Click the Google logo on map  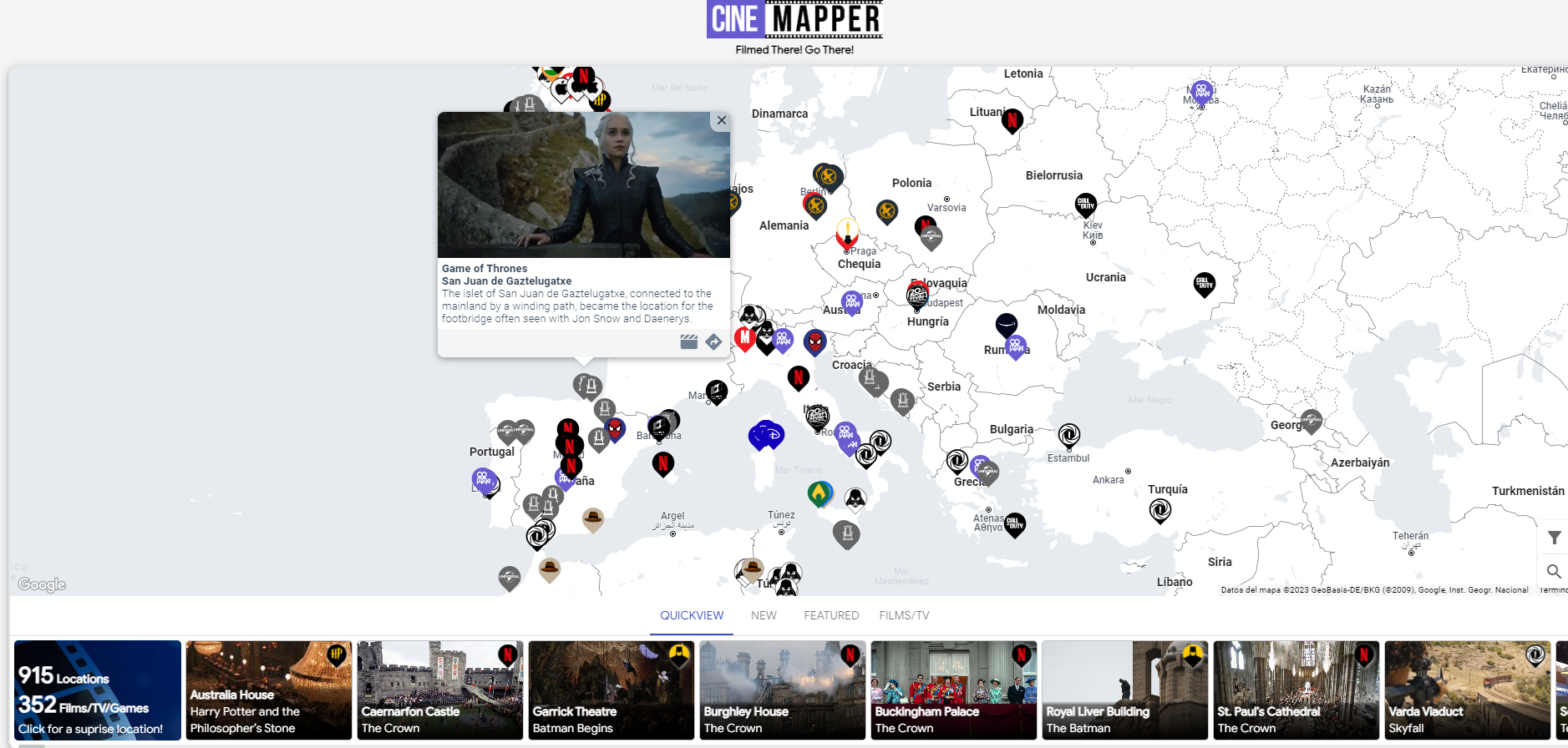coord(42,584)
